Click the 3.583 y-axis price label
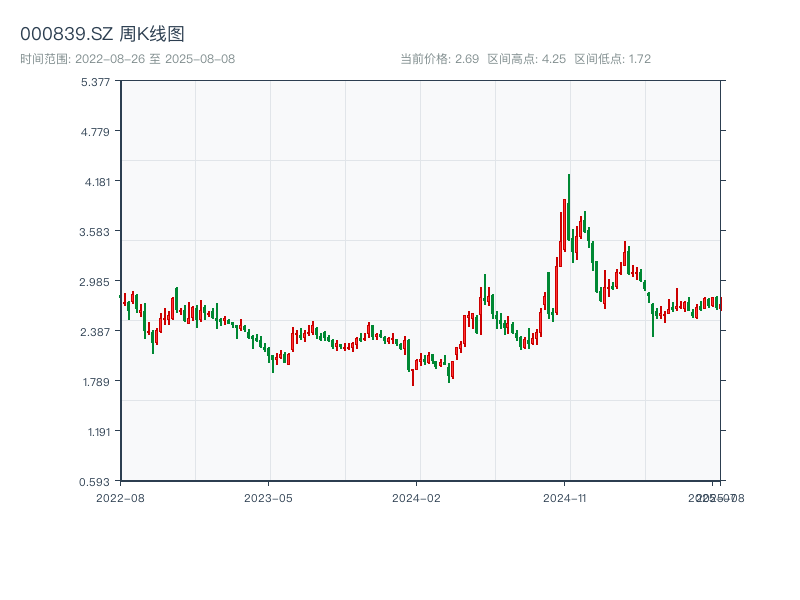The width and height of the screenshot is (800, 600). click(x=96, y=231)
